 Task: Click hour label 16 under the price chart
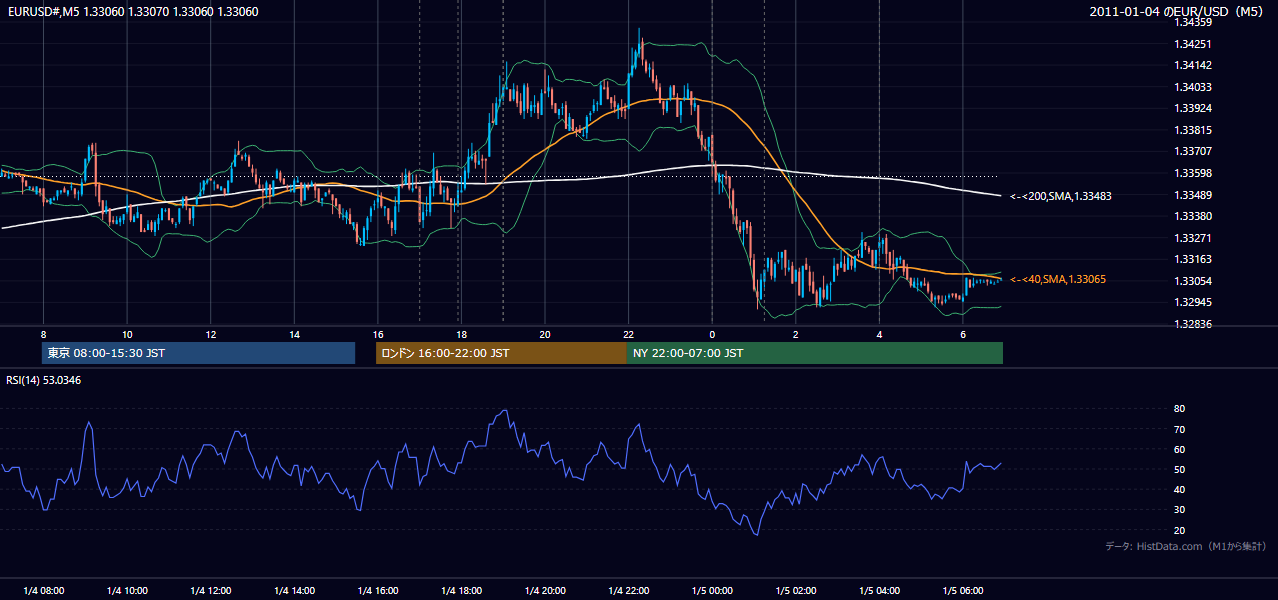click(x=377, y=334)
